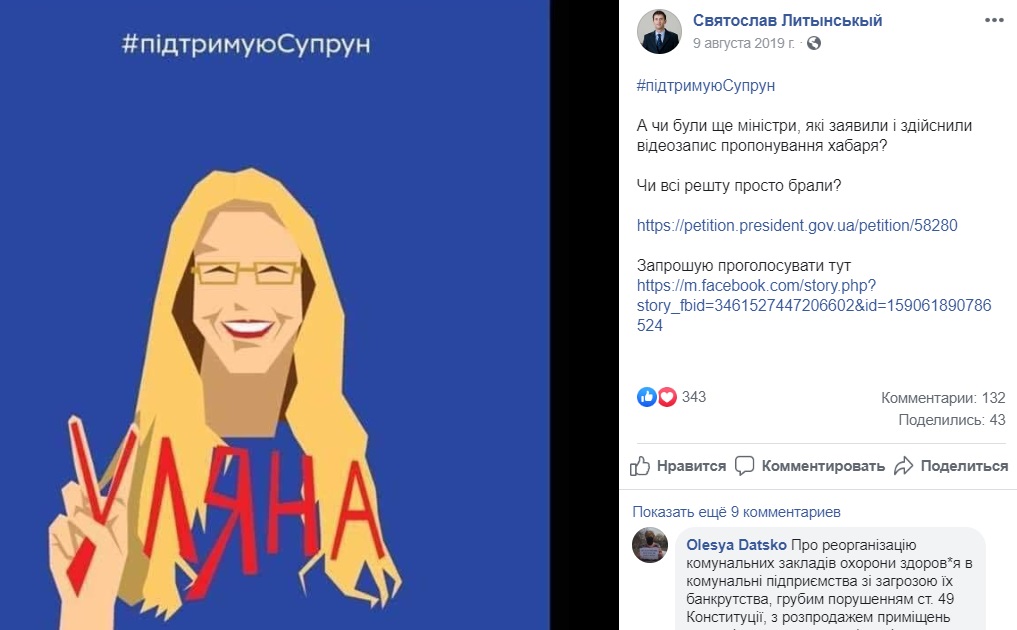The height and width of the screenshot is (630, 1017).
Task: Click the red heart reaction icon
Action: click(x=667, y=396)
